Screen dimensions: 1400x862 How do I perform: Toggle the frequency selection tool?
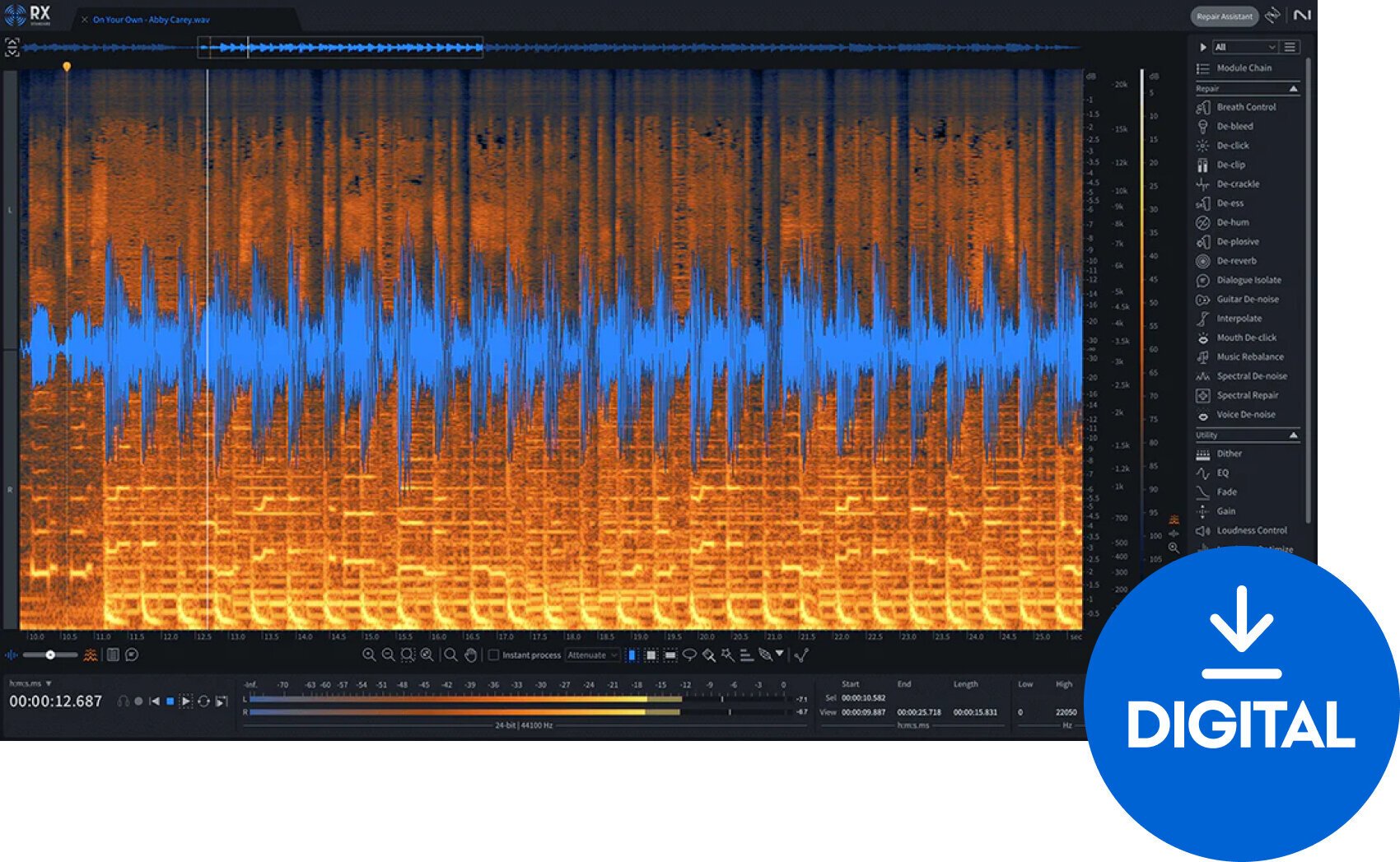(670, 655)
